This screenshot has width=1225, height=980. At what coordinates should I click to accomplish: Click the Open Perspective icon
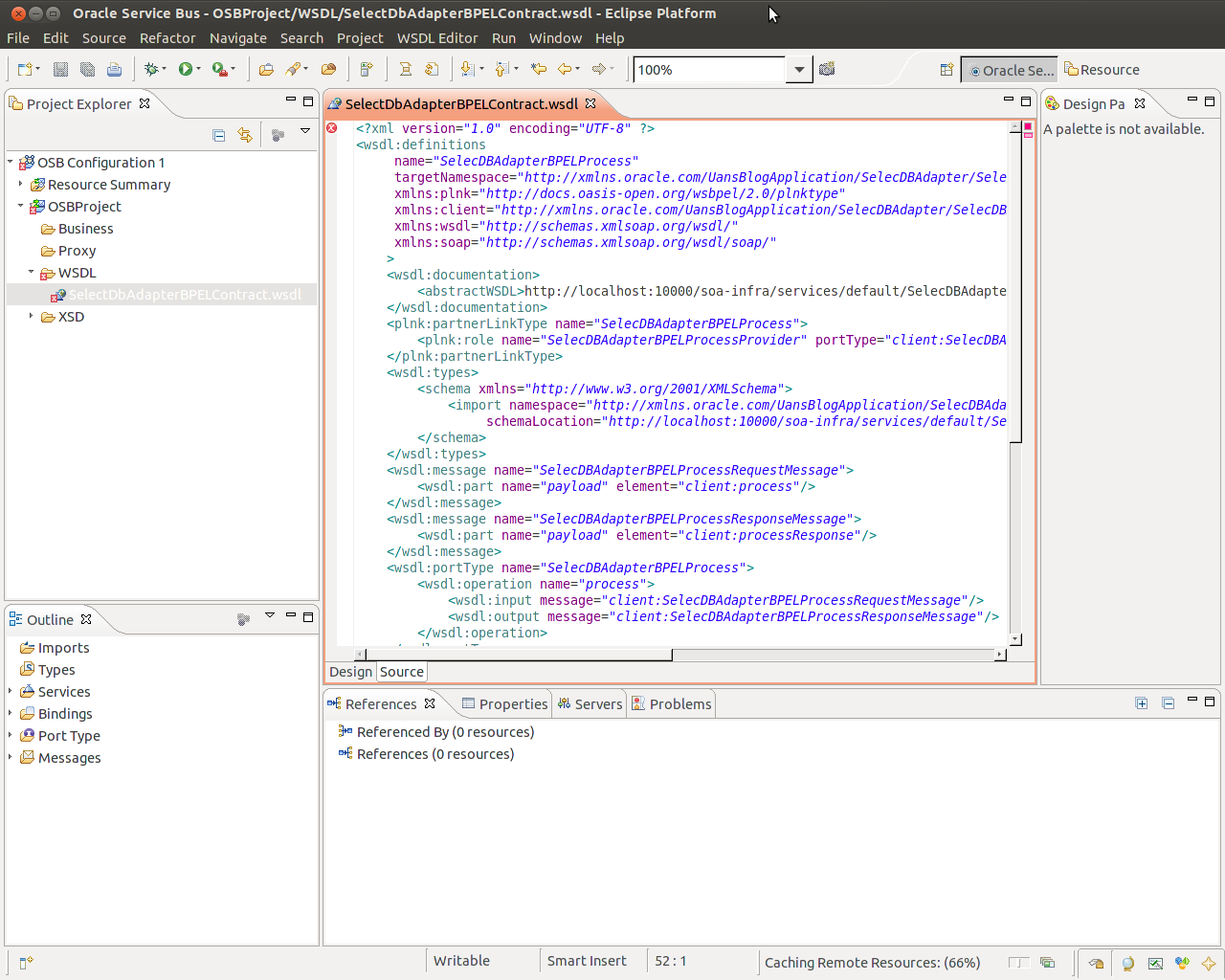tap(947, 70)
